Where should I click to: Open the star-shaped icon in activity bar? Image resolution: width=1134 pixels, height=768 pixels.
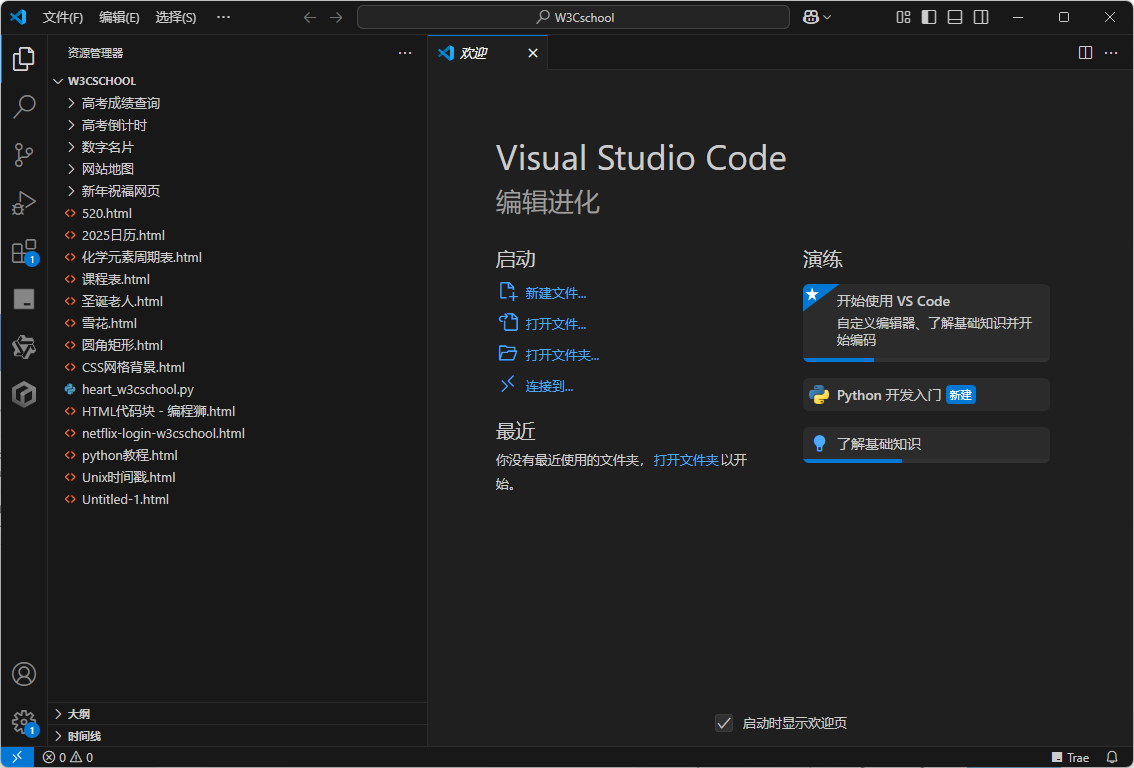[24, 347]
